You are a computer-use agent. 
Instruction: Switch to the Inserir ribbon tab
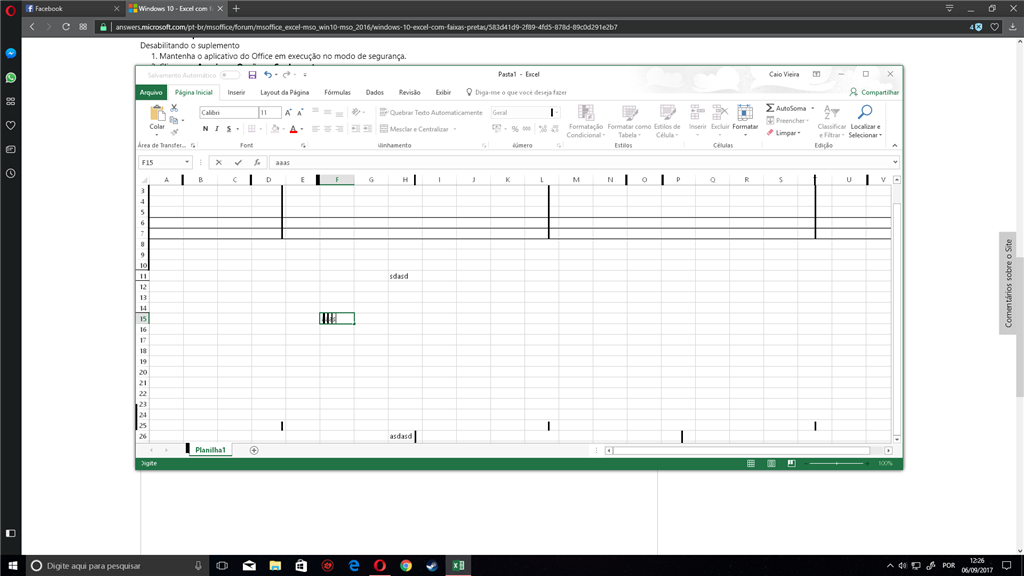[x=236, y=93]
